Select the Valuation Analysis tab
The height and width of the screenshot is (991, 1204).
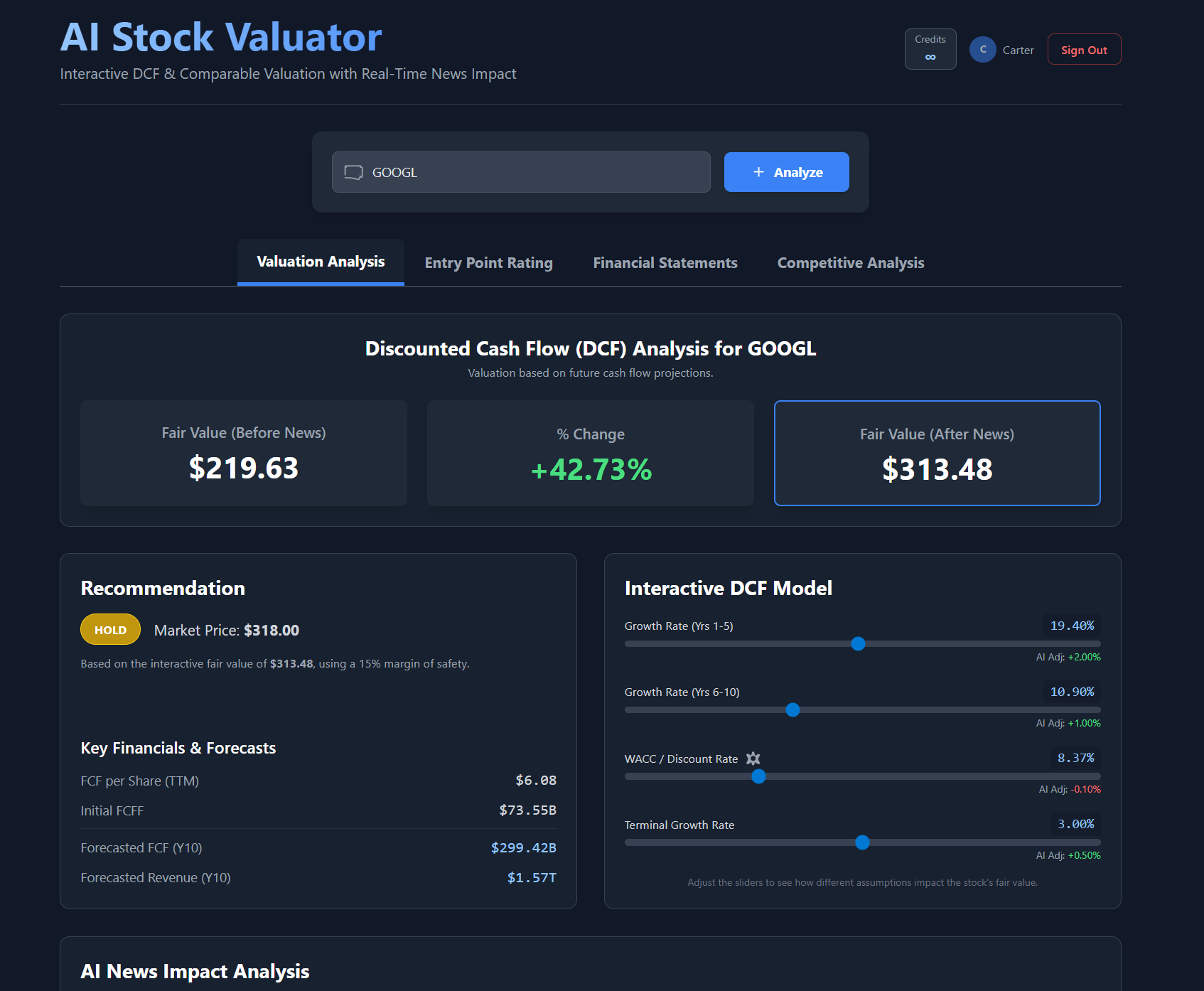320,262
